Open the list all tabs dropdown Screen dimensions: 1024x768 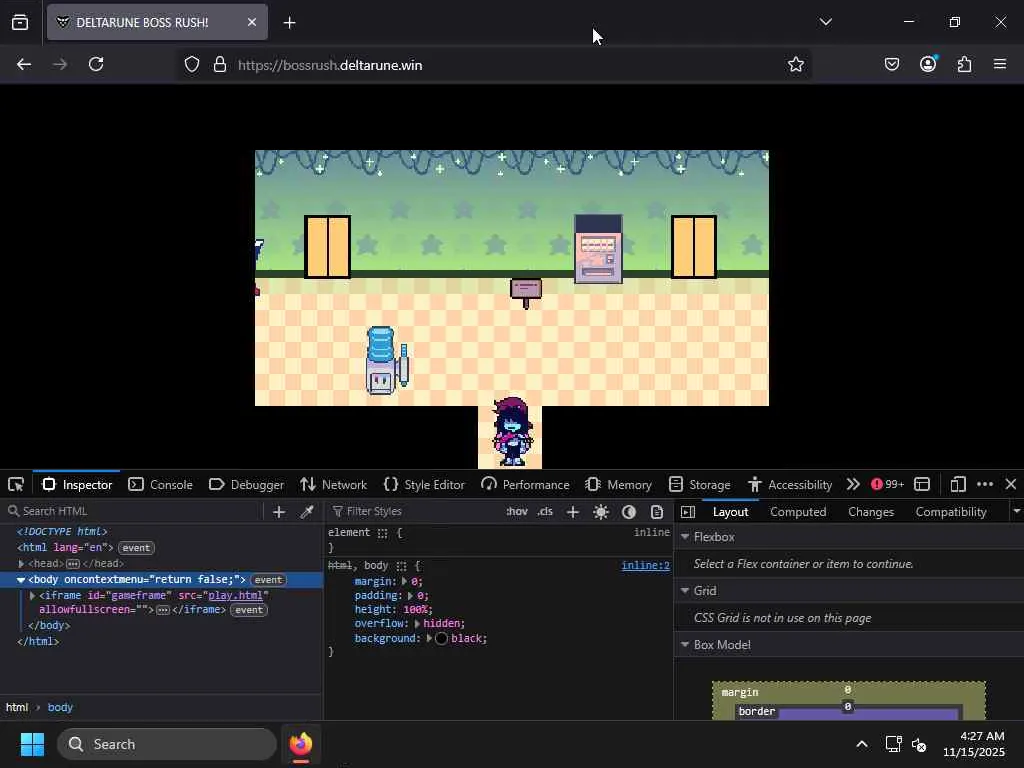(x=825, y=22)
